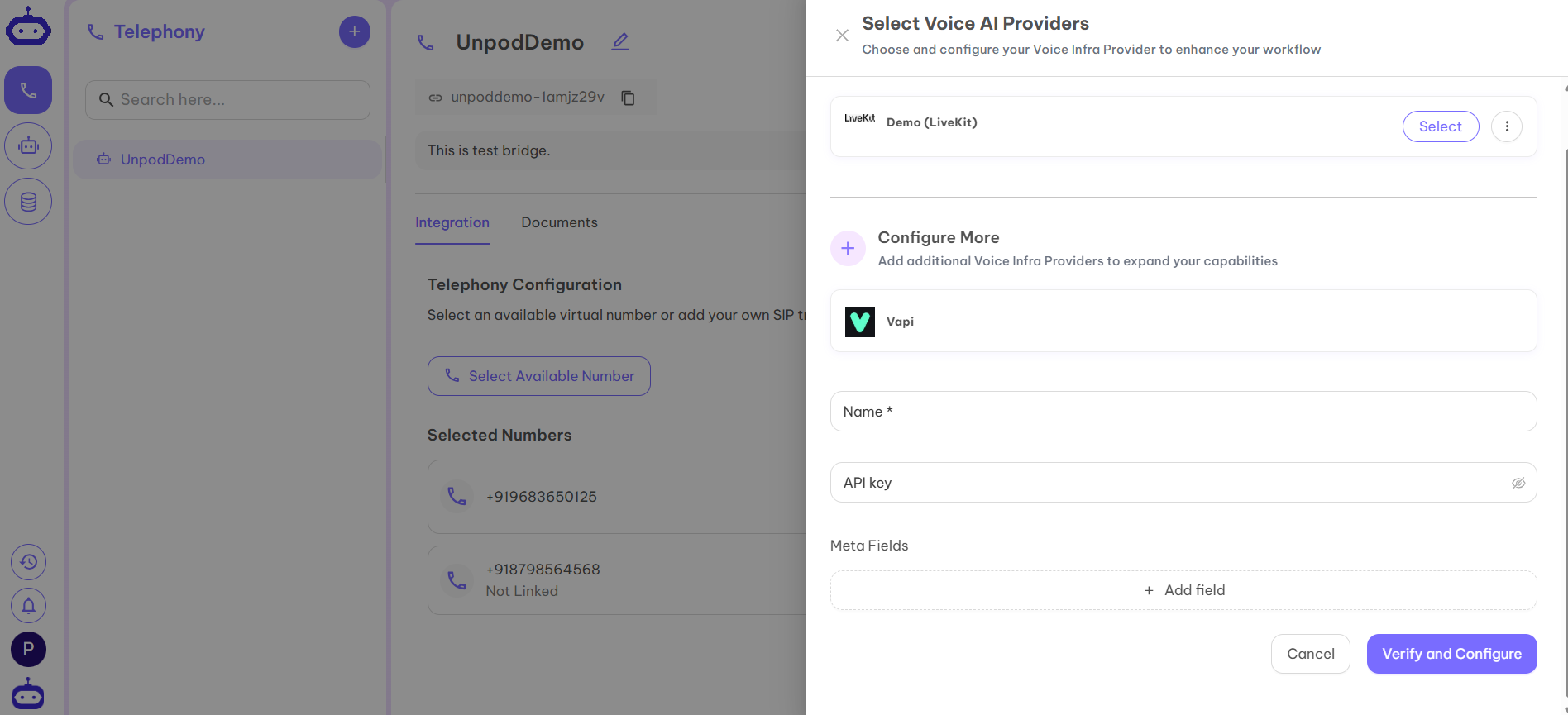This screenshot has width=1568, height=715.
Task: Switch to the Documents tab
Action: 559,222
